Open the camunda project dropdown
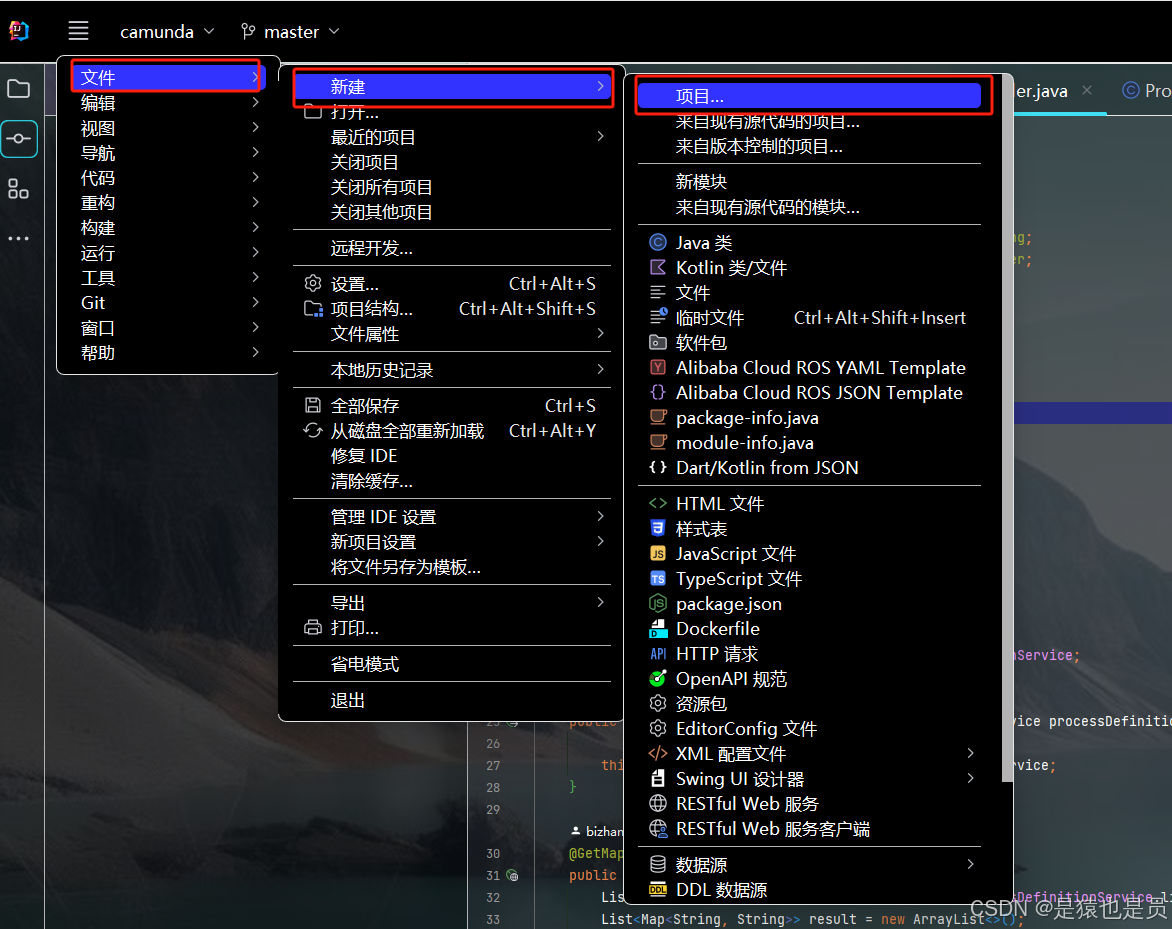This screenshot has width=1172, height=929. pos(167,31)
